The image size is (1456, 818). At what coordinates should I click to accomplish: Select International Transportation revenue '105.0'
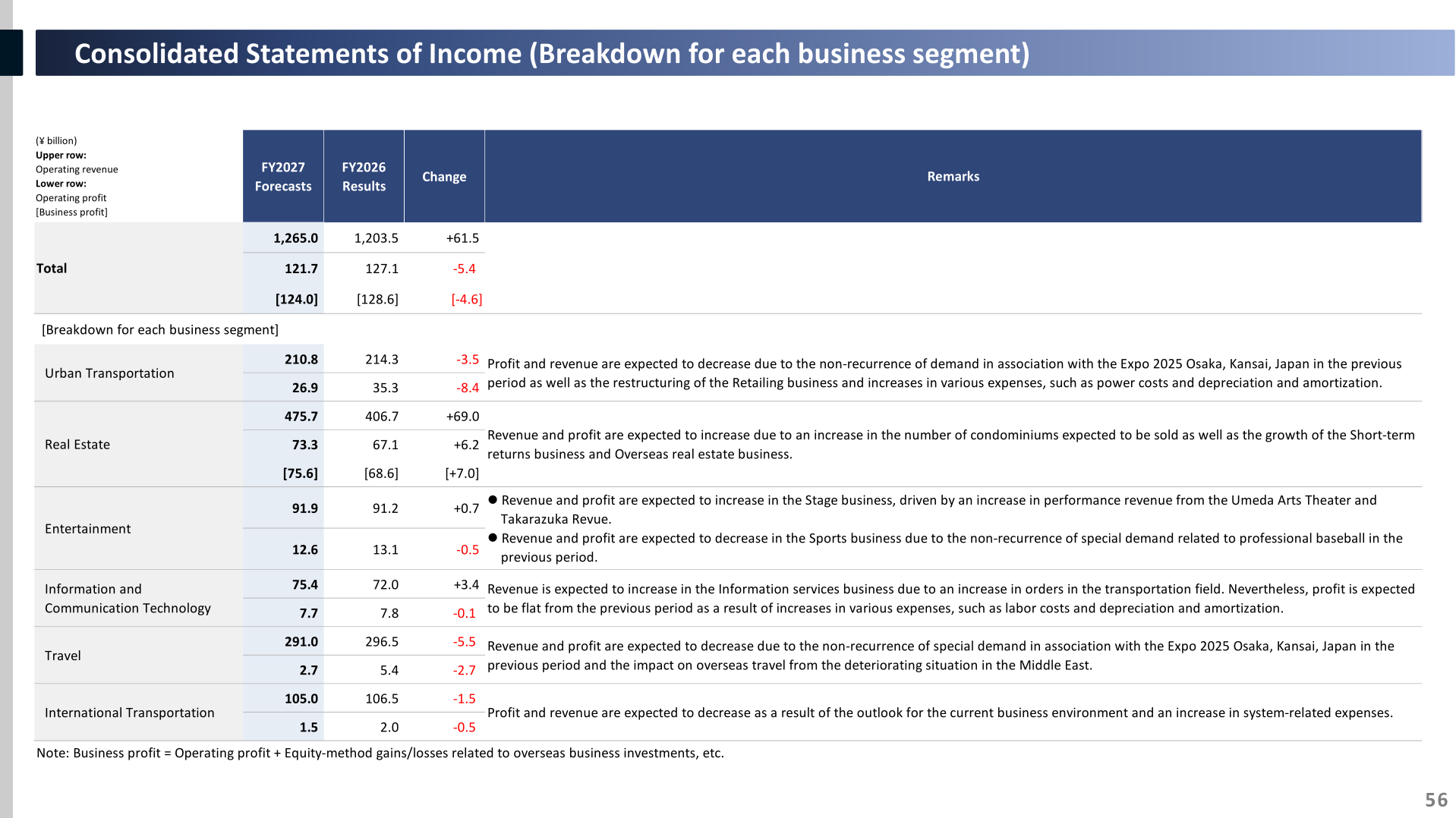(x=301, y=699)
